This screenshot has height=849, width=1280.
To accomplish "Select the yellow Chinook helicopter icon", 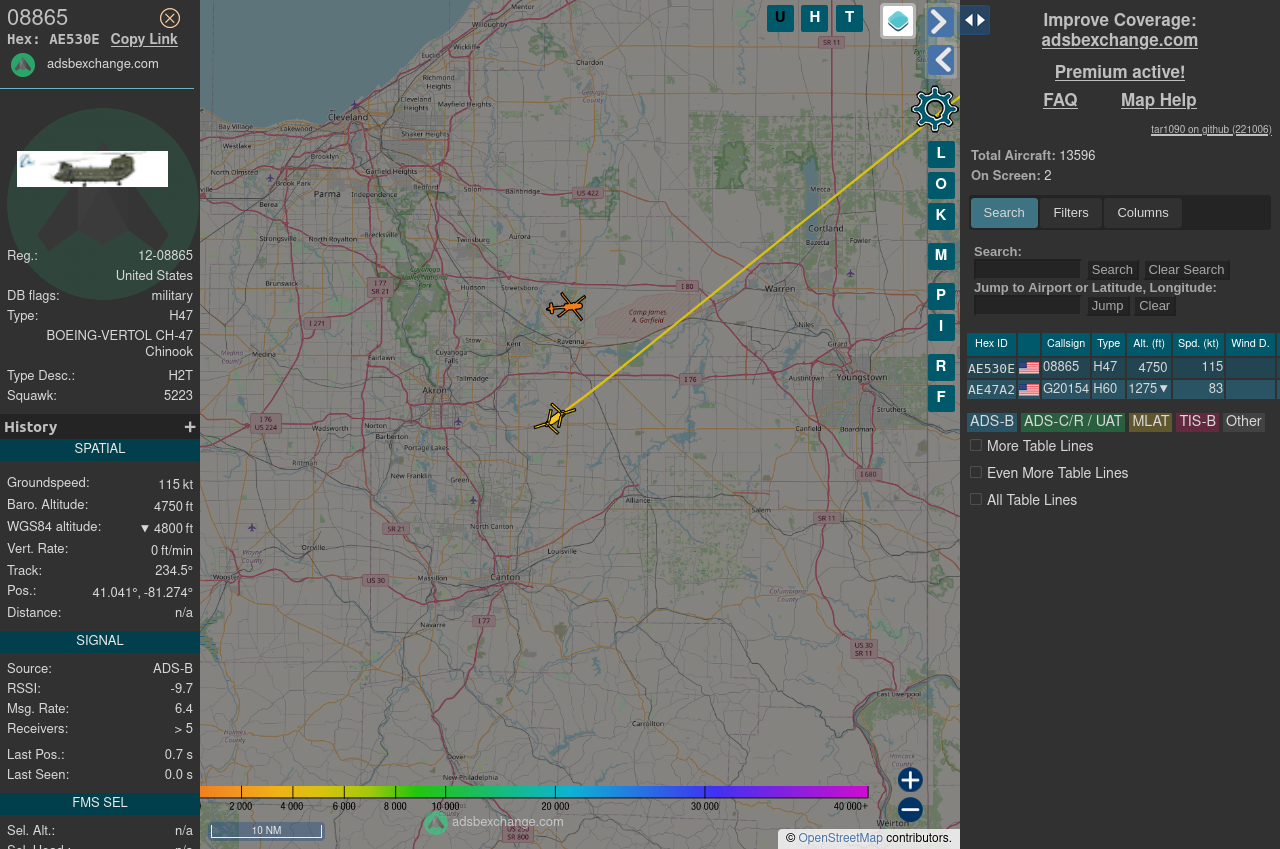I will [x=554, y=418].
